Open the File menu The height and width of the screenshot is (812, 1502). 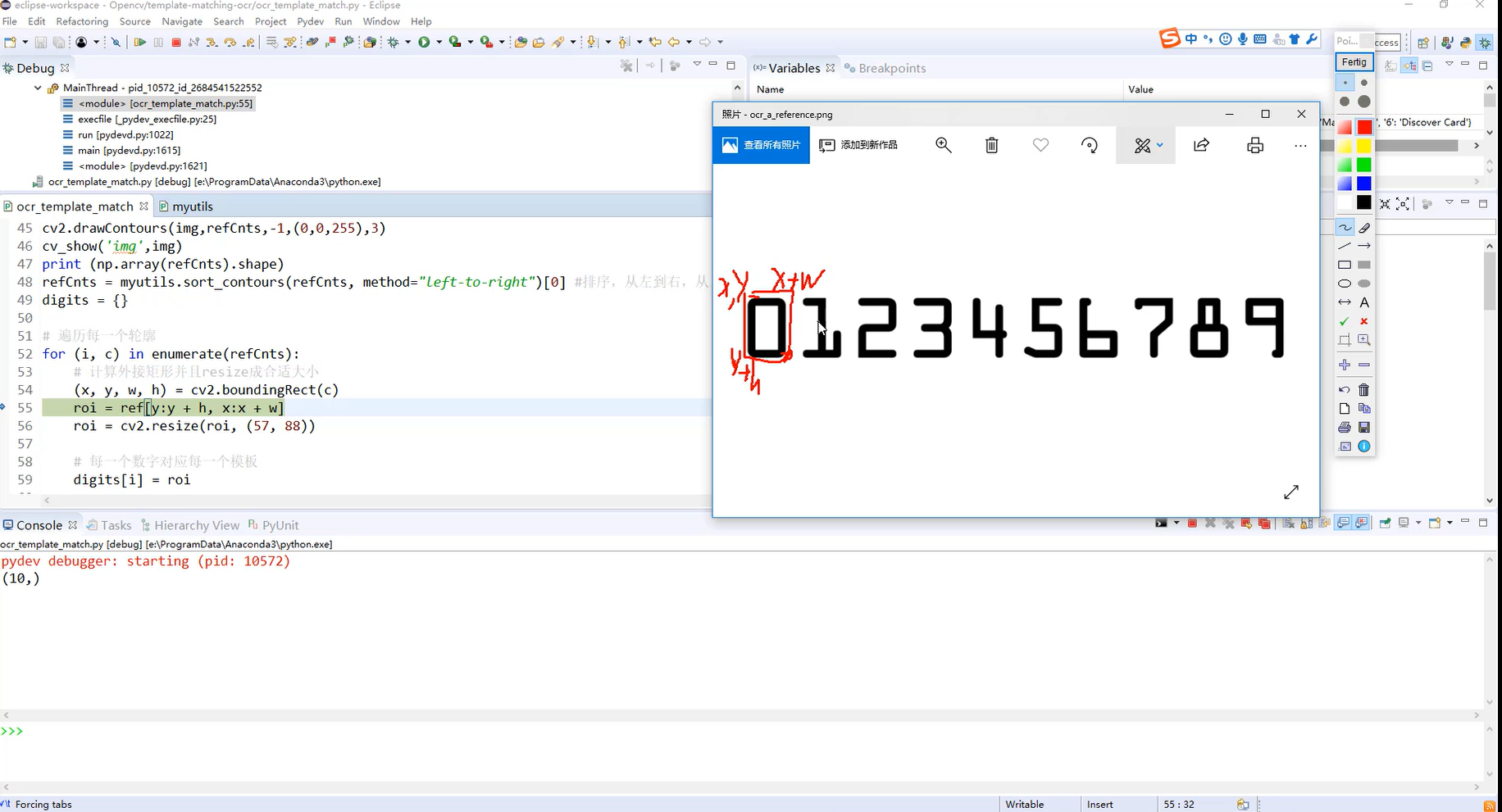click(x=10, y=21)
